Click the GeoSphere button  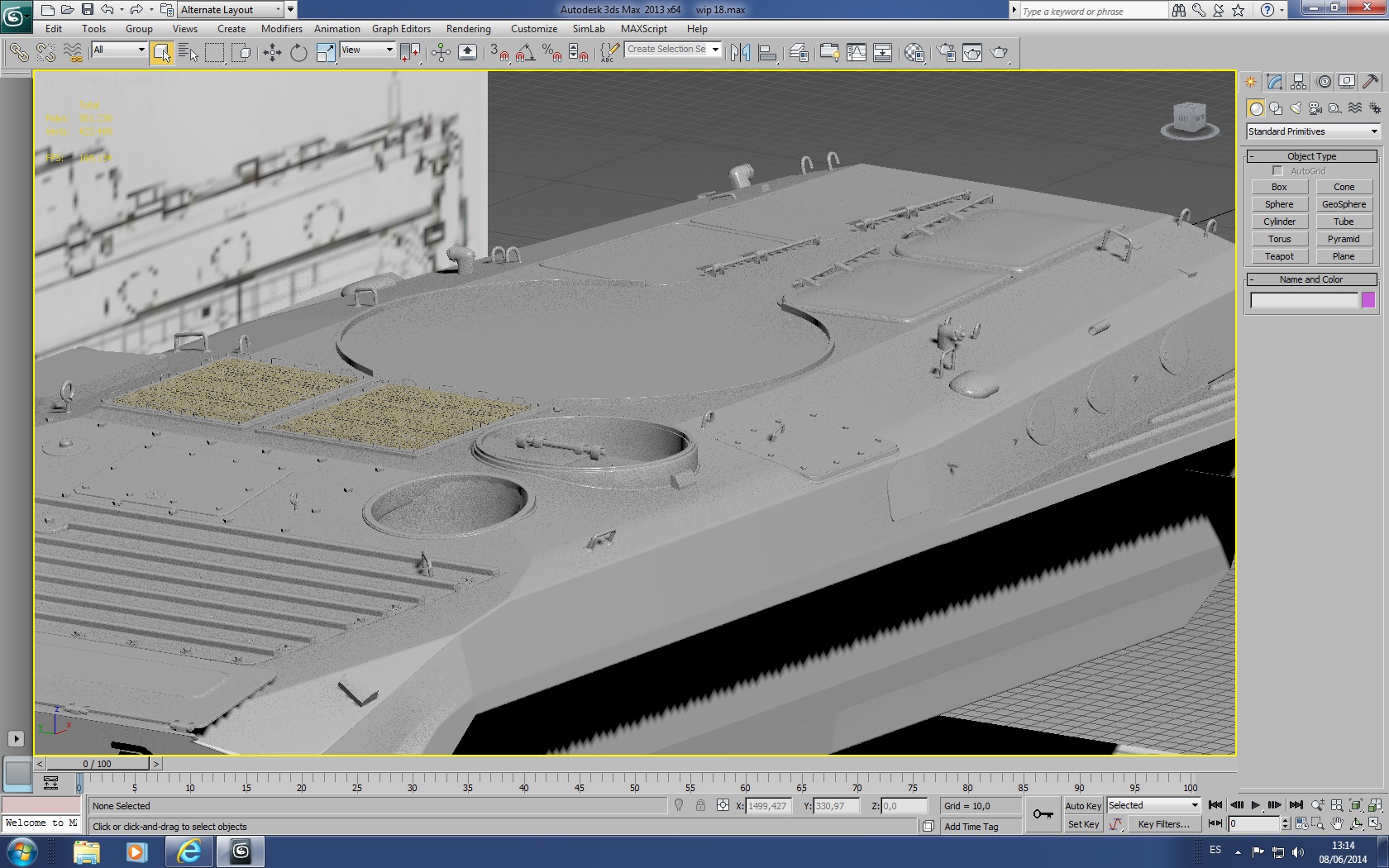1344,204
